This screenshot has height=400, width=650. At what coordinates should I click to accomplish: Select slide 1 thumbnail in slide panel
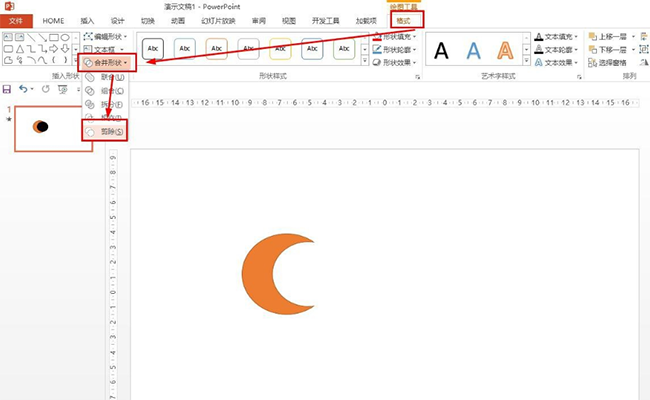point(52,126)
